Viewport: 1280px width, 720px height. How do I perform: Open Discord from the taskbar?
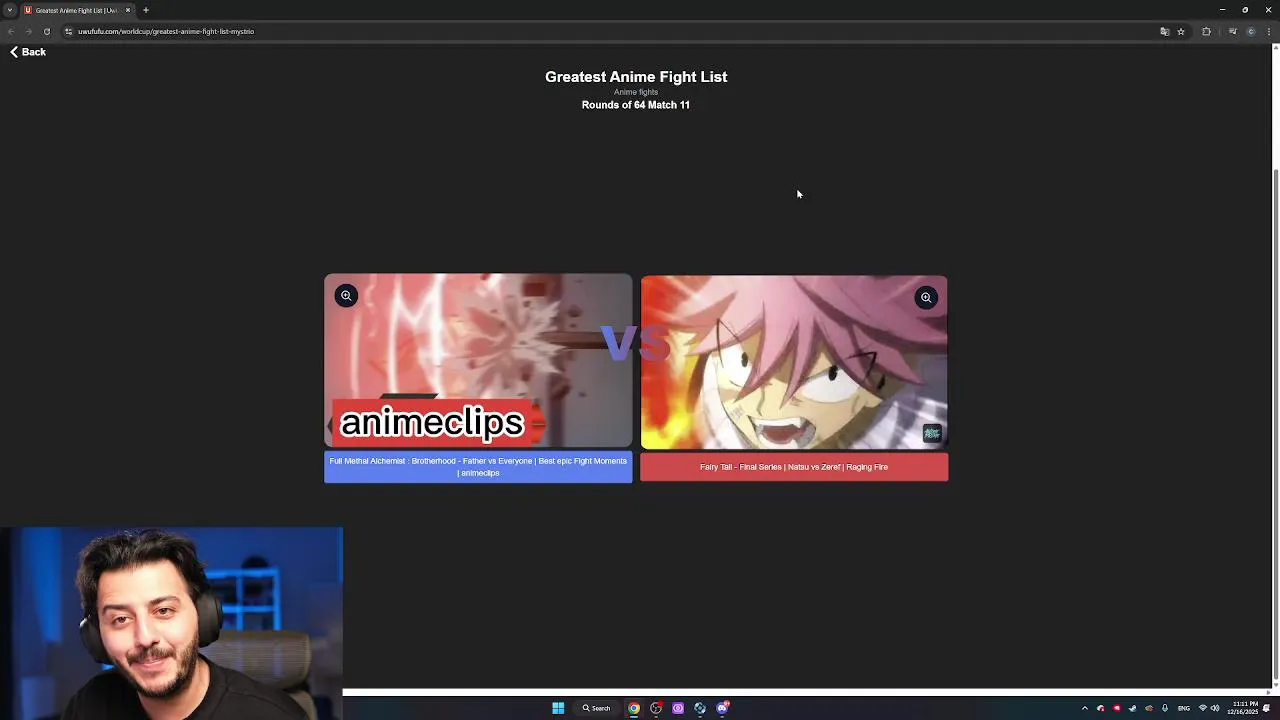tap(722, 708)
